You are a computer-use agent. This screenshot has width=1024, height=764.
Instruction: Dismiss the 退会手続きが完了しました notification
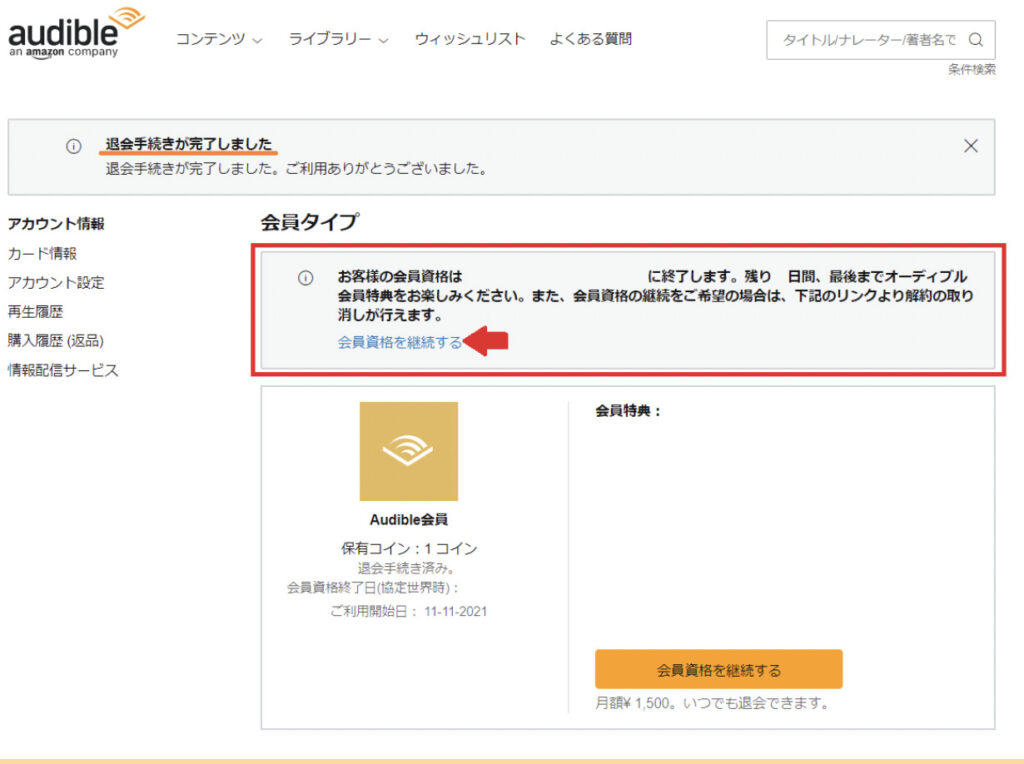tap(970, 146)
